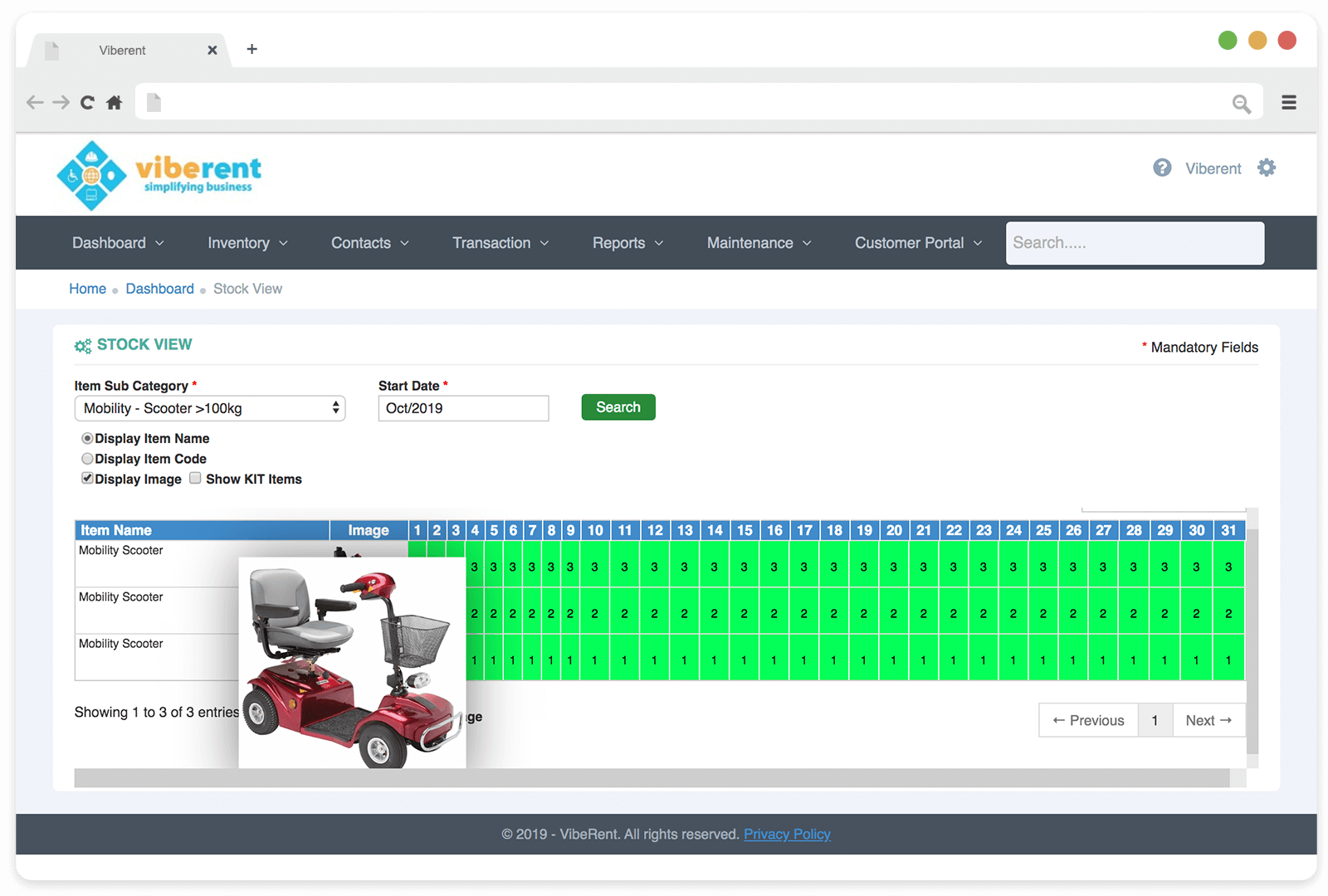1328x896 pixels.
Task: Click the horizontal scrollbar under table
Action: coord(652,778)
